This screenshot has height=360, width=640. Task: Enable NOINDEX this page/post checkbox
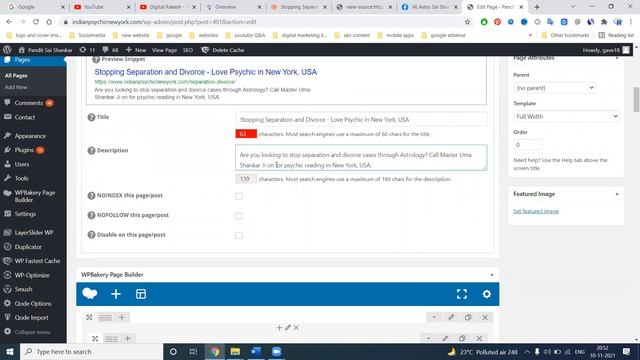tap(239, 196)
